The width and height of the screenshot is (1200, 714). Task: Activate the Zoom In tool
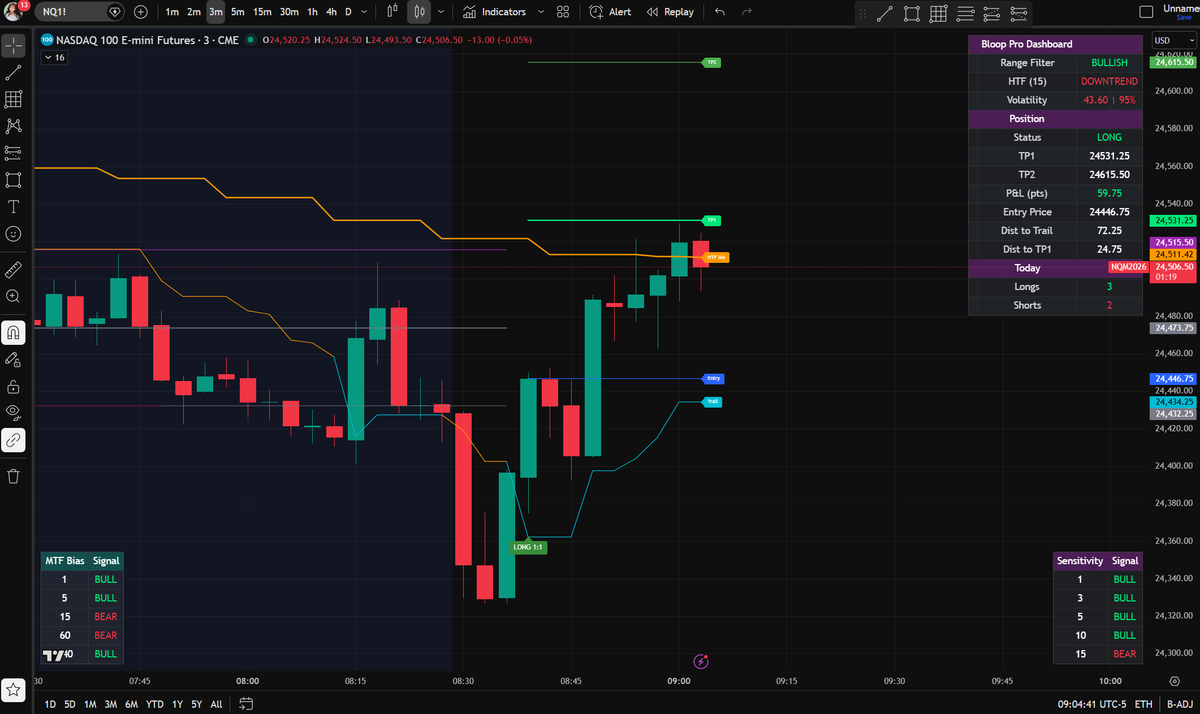pyautogui.click(x=13, y=296)
